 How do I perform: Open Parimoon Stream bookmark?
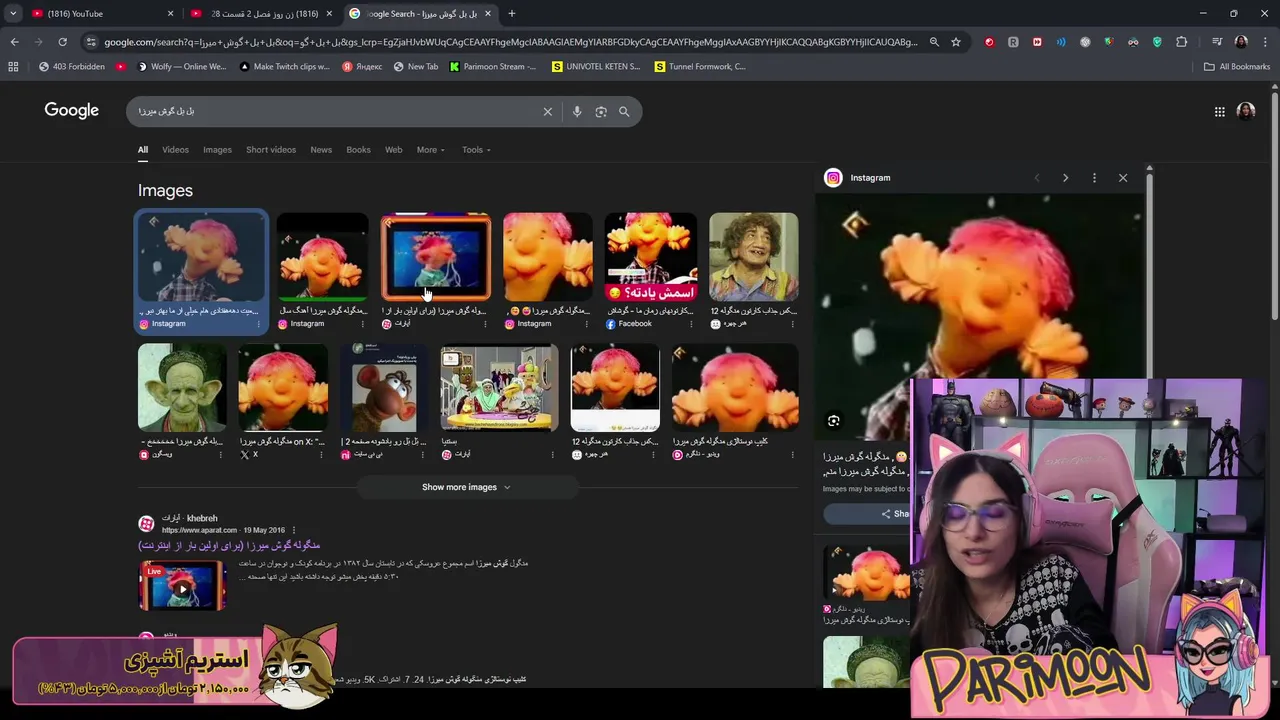click(x=493, y=67)
